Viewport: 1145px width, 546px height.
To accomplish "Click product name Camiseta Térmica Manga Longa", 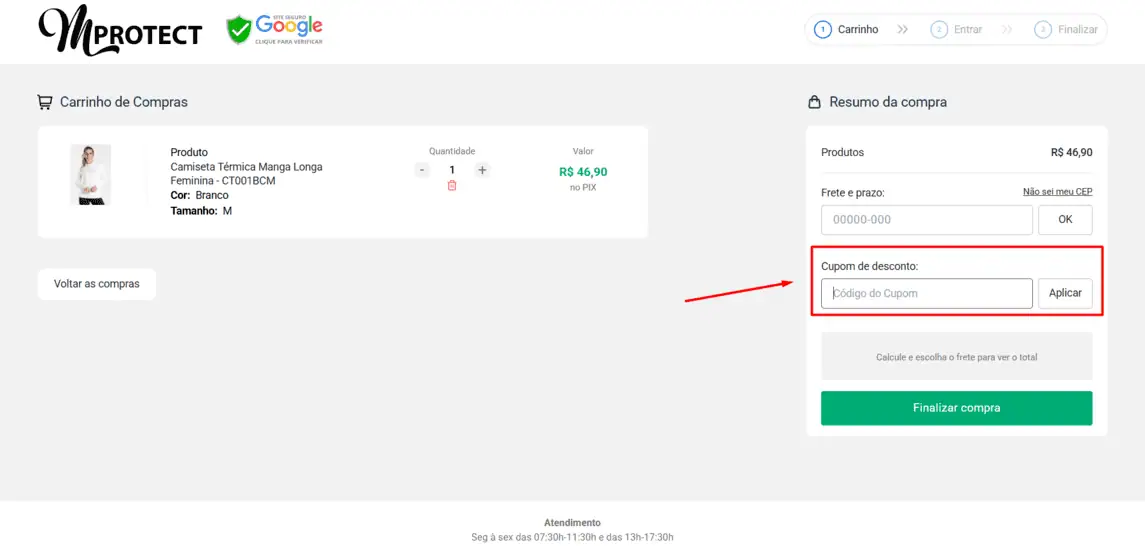I will [x=246, y=174].
